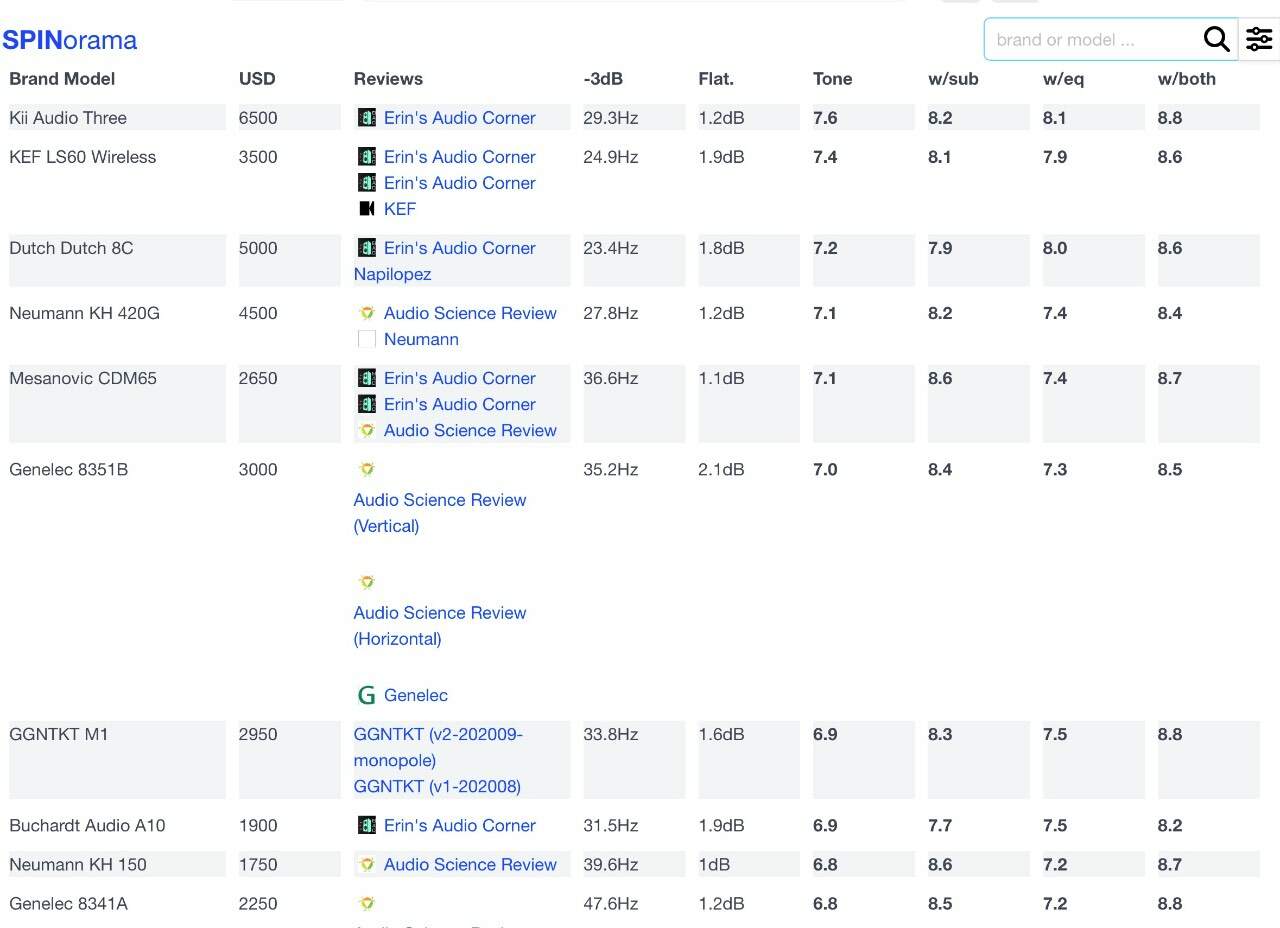Click the KEF logo icon
Screen dimensions: 1280x928
(367, 209)
